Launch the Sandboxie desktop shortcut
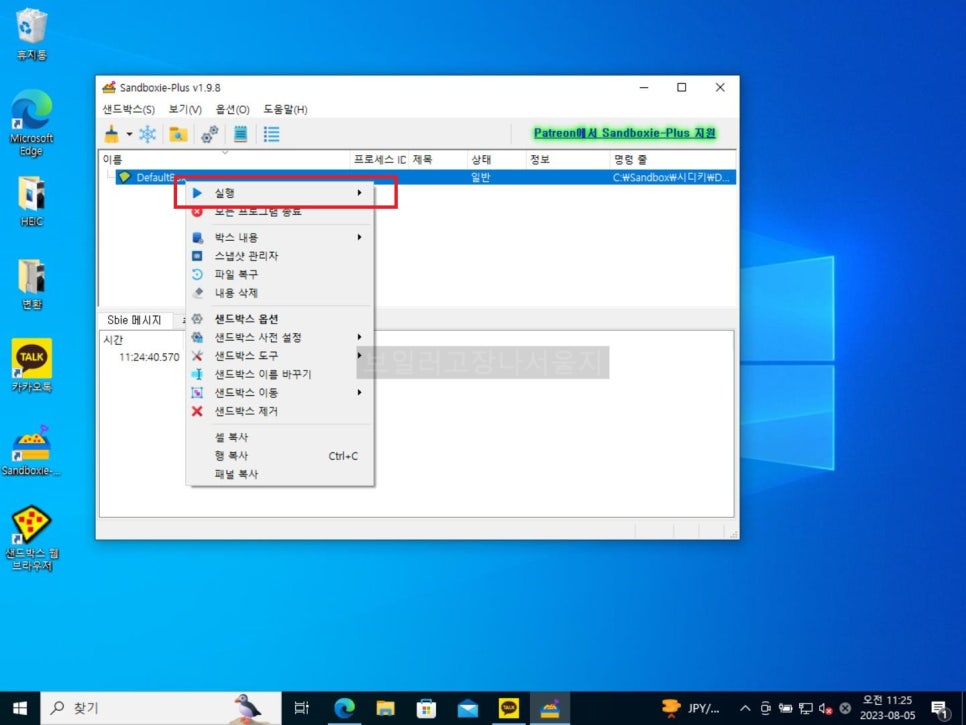This screenshot has height=725, width=966. pos(31,450)
